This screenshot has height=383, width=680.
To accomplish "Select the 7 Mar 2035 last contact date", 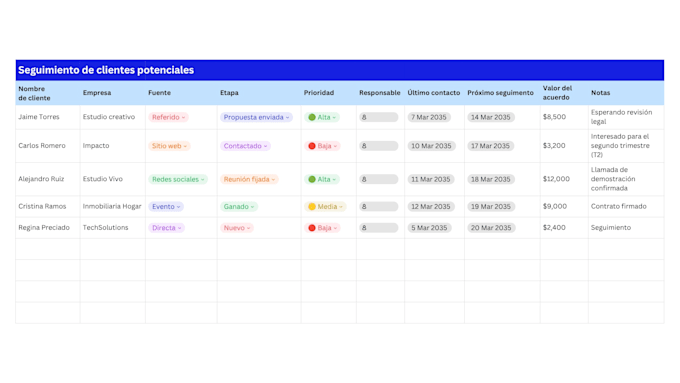I will 429,117.
